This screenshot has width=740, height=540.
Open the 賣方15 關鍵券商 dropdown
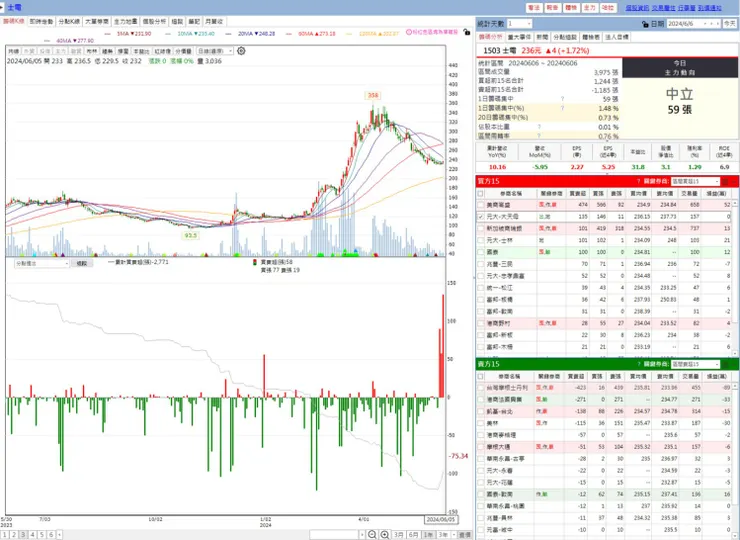[695, 364]
